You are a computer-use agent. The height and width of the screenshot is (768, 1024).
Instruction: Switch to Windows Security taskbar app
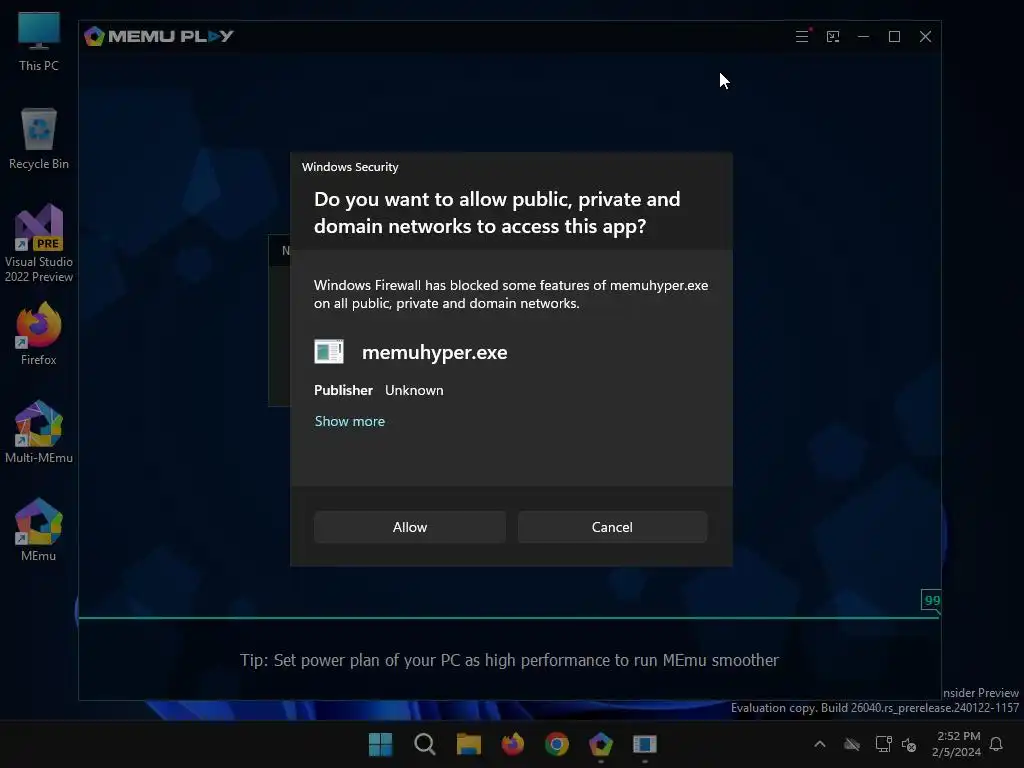click(645, 744)
